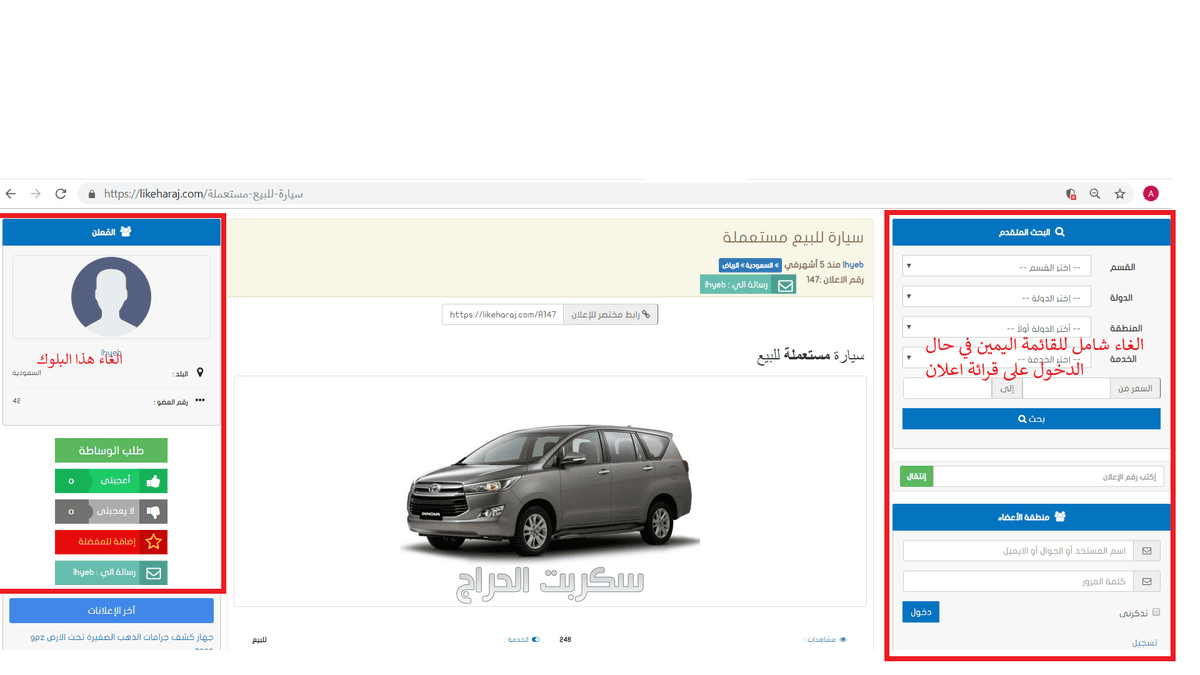Click the users icon in المعلن header

125,232
